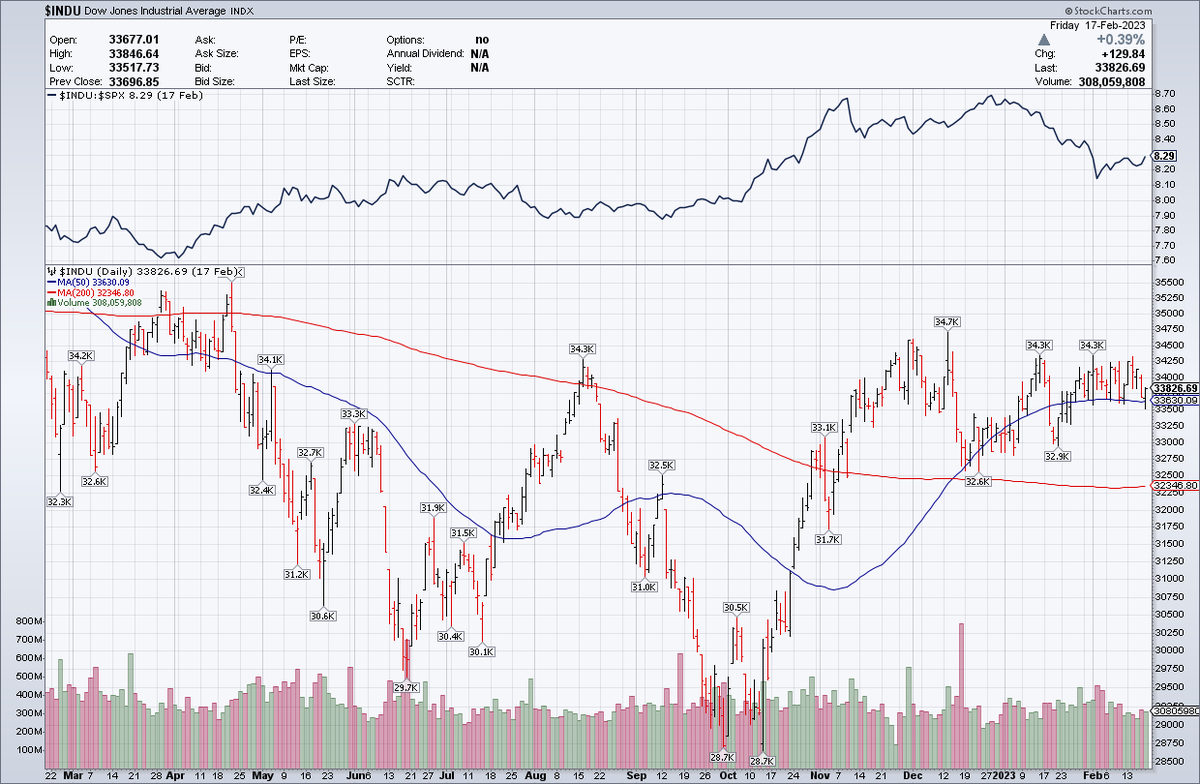Click the 30.4K low label near July
Image resolution: width=1200 pixels, height=784 pixels.
coord(451,636)
